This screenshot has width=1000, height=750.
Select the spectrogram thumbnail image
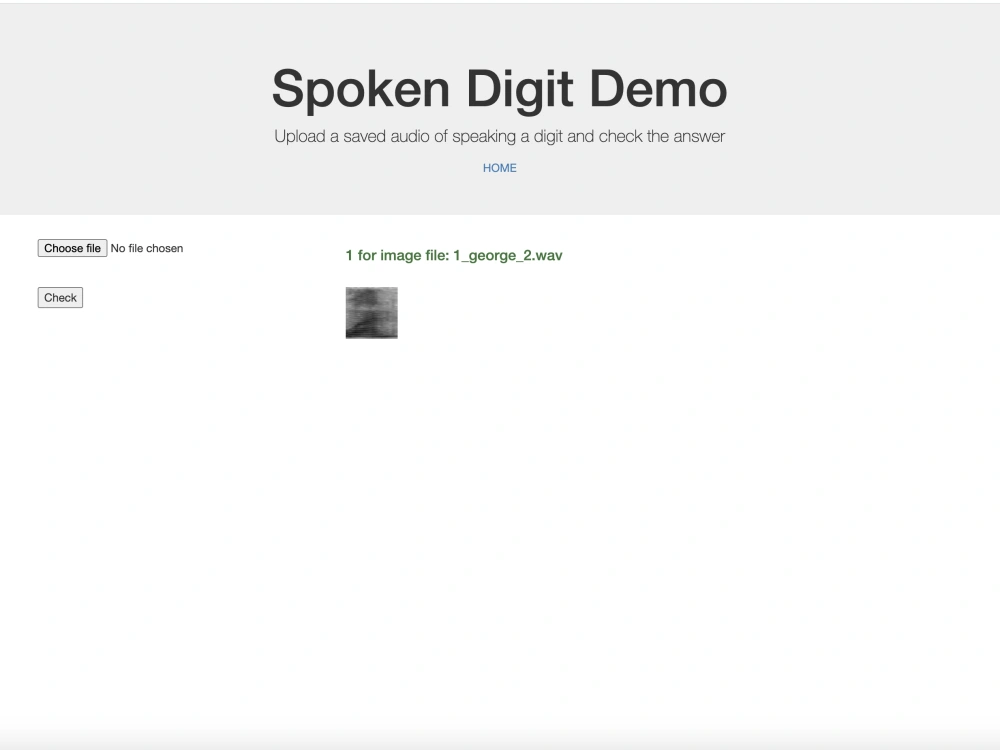point(372,312)
